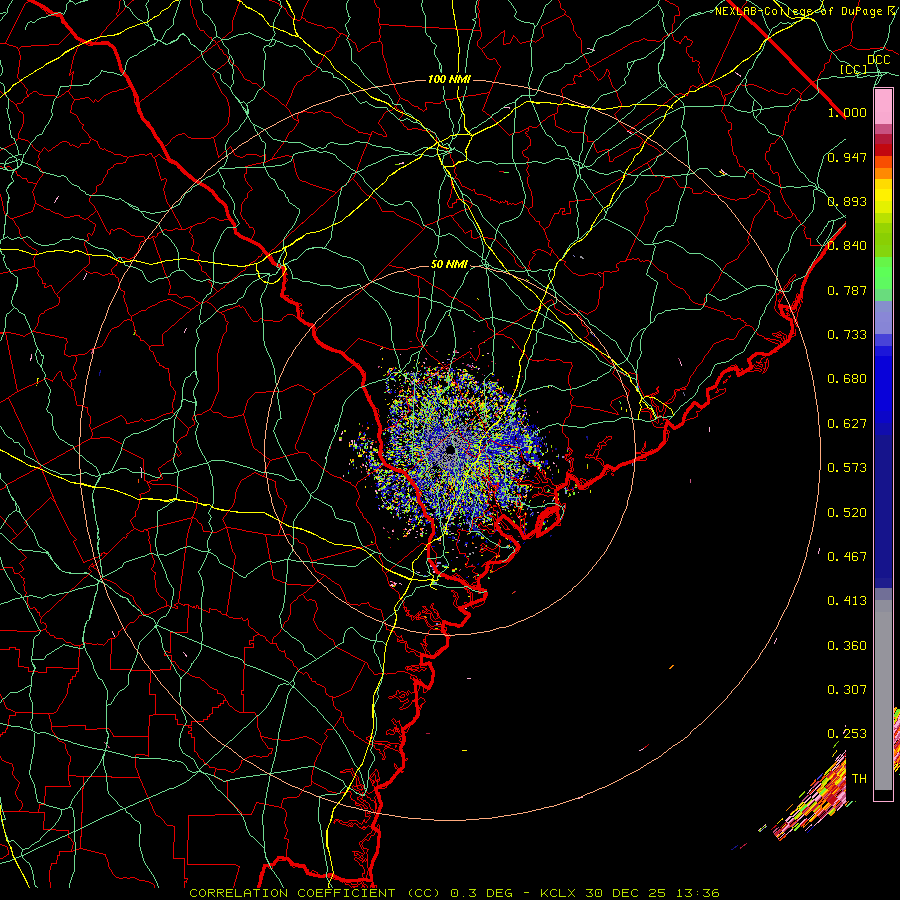Click the 0.787 scale value
This screenshot has height=900, width=900.
(847, 290)
